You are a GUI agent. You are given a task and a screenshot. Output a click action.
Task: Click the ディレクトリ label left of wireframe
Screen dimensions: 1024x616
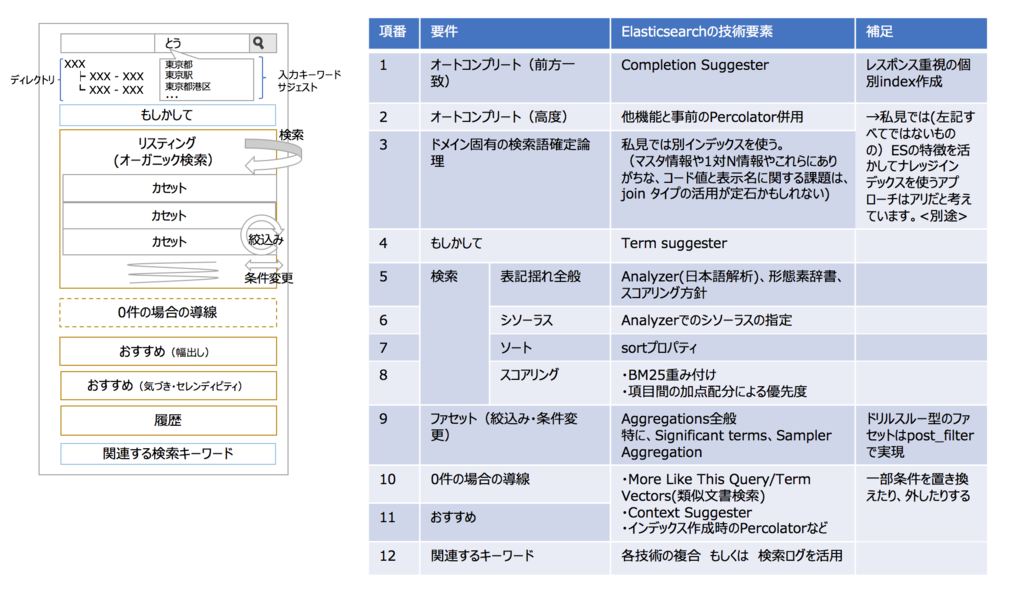33,80
